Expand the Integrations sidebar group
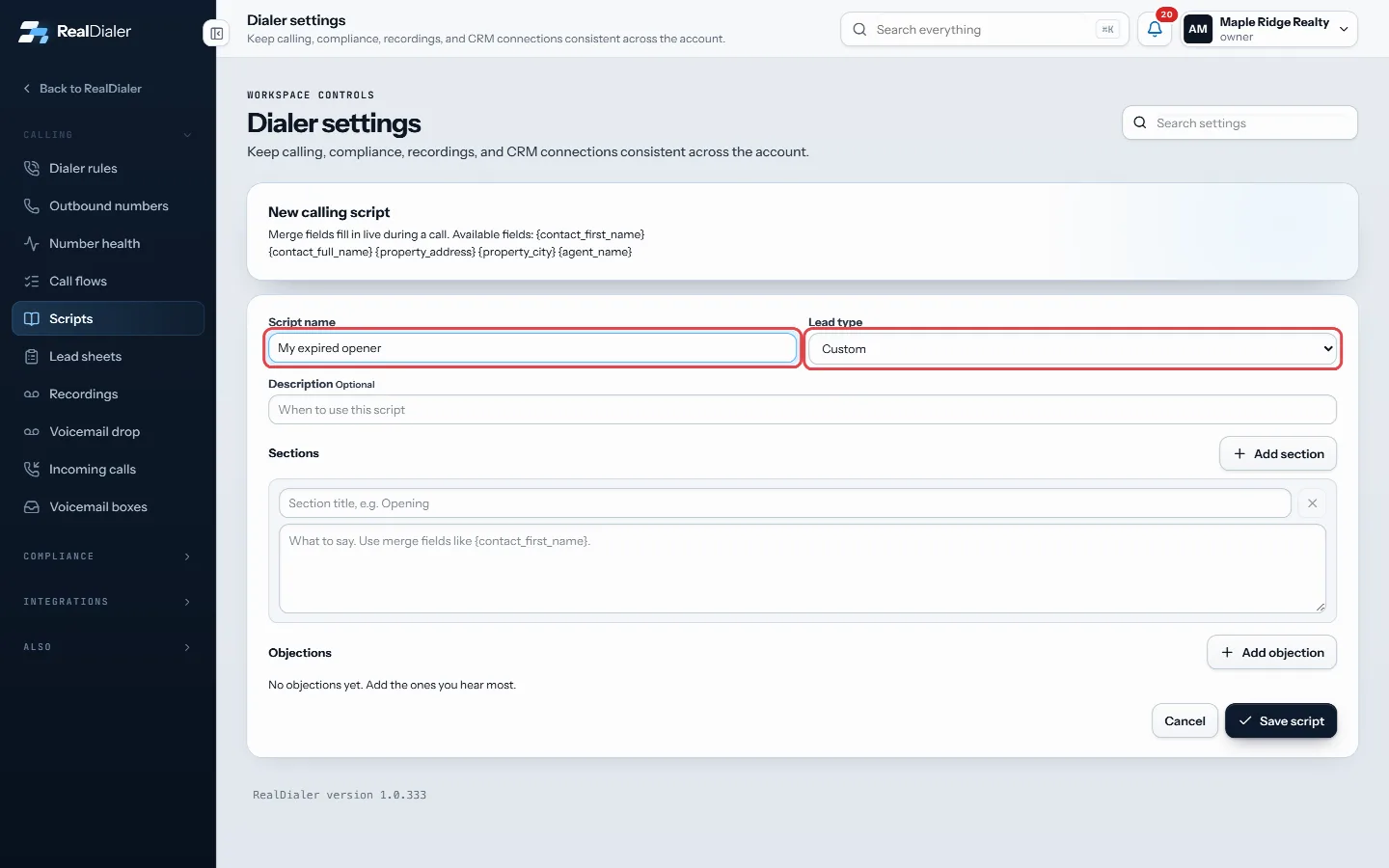The height and width of the screenshot is (868, 1389). [x=108, y=602]
